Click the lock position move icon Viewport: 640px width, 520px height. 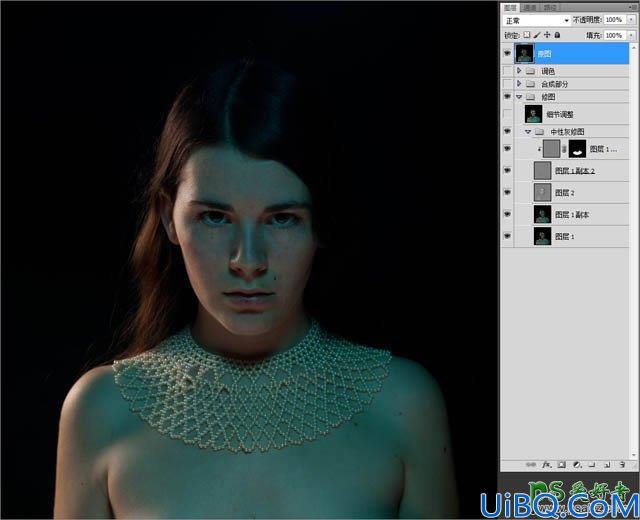tap(547, 35)
